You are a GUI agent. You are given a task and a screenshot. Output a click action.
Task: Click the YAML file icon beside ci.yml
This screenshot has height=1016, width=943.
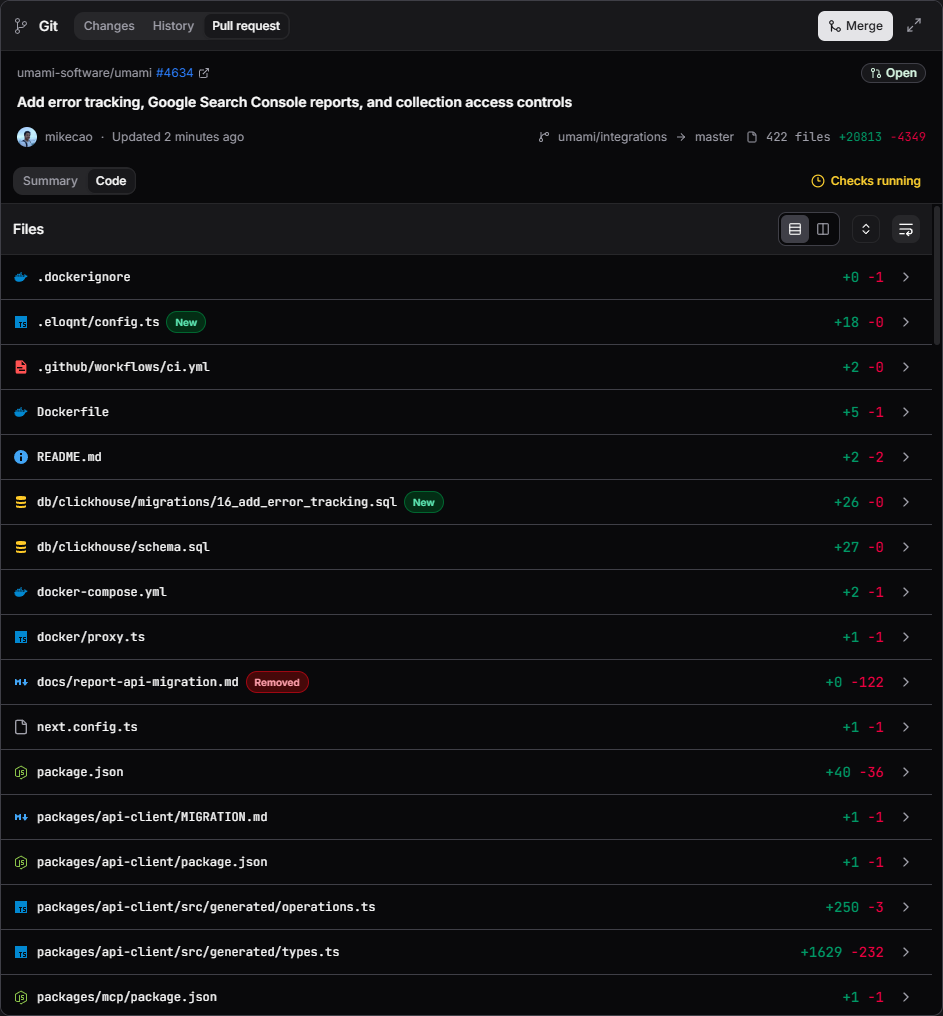click(21, 367)
